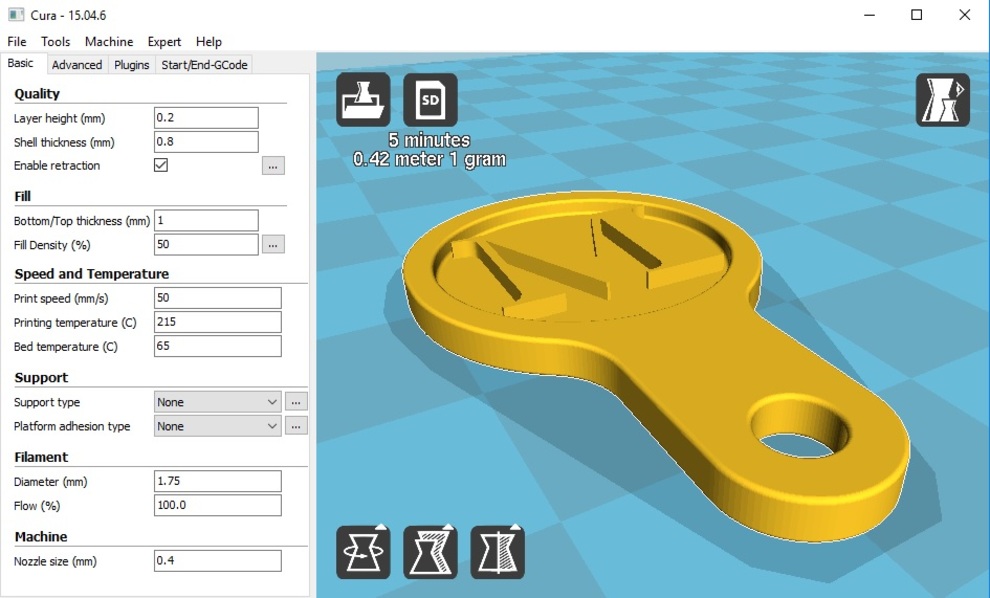Expand the Support type dropdown
The width and height of the screenshot is (990, 598).
217,402
